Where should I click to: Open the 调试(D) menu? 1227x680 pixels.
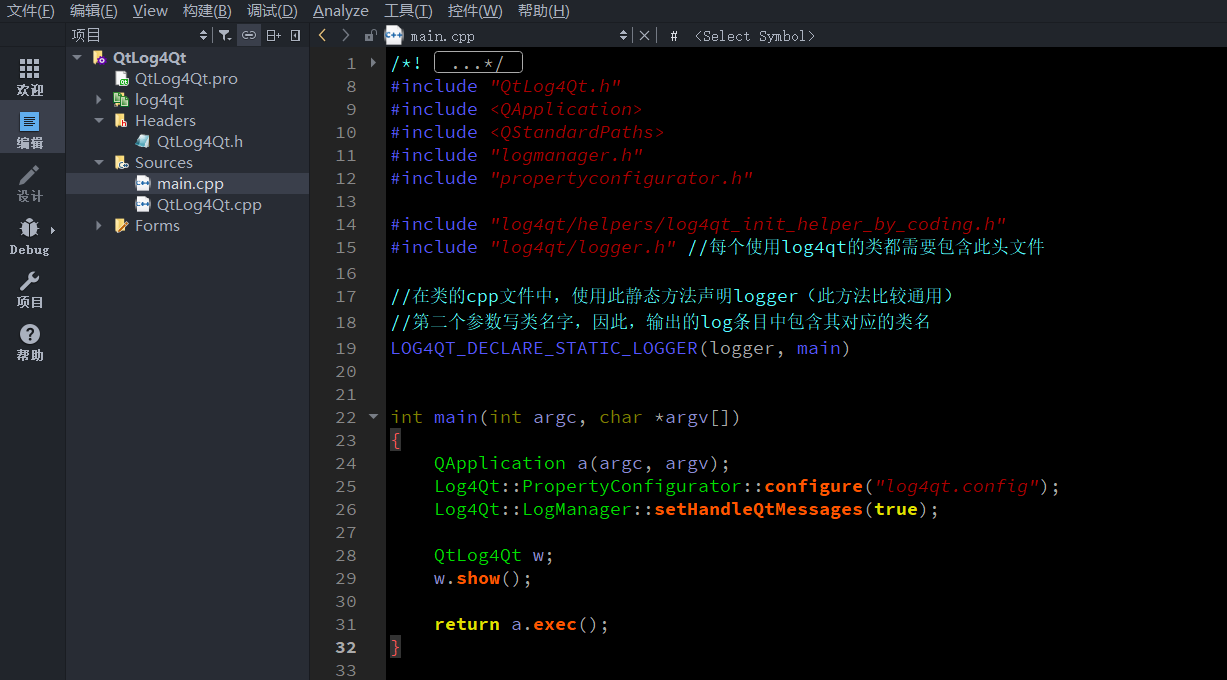pos(272,11)
